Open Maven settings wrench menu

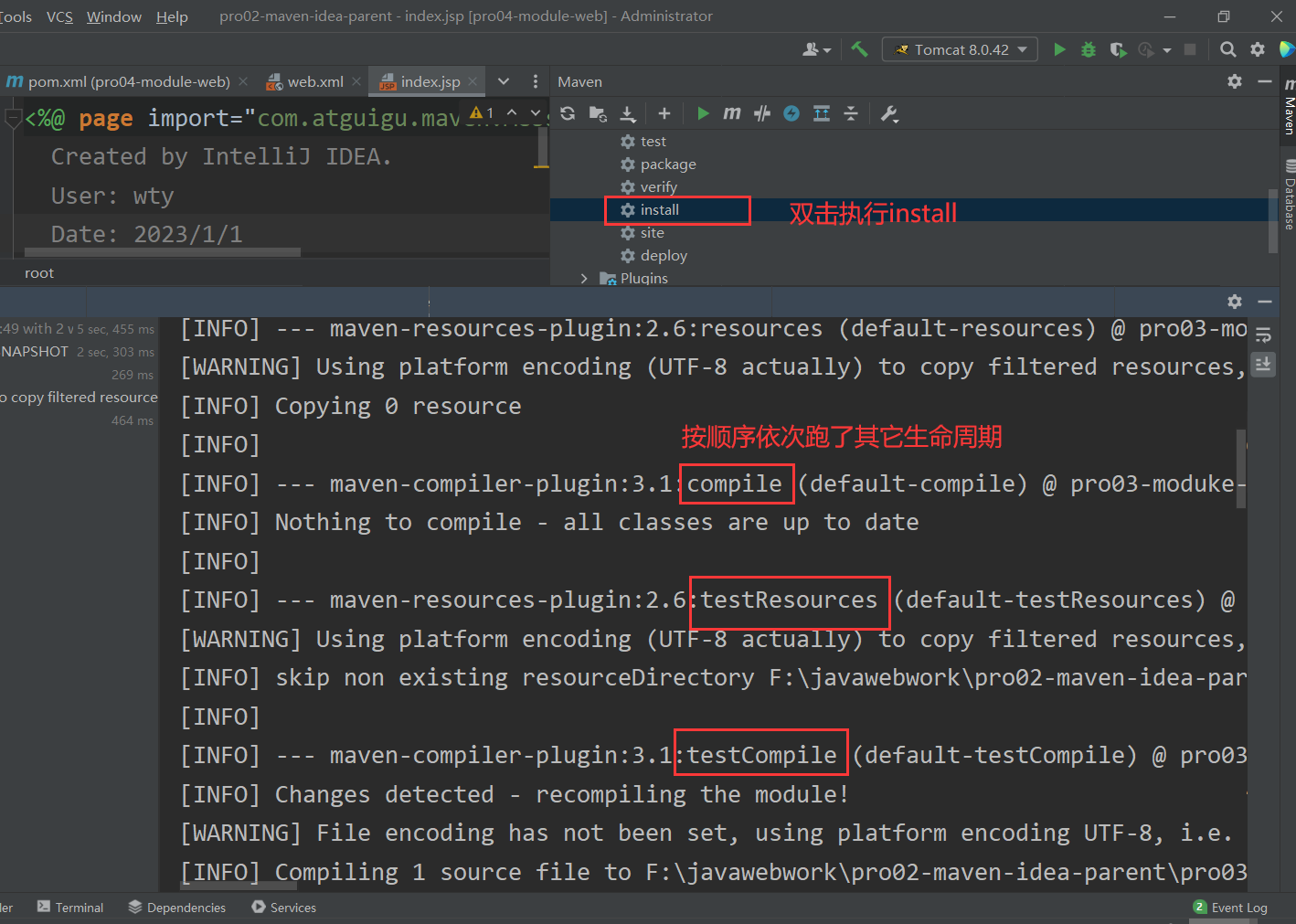889,113
